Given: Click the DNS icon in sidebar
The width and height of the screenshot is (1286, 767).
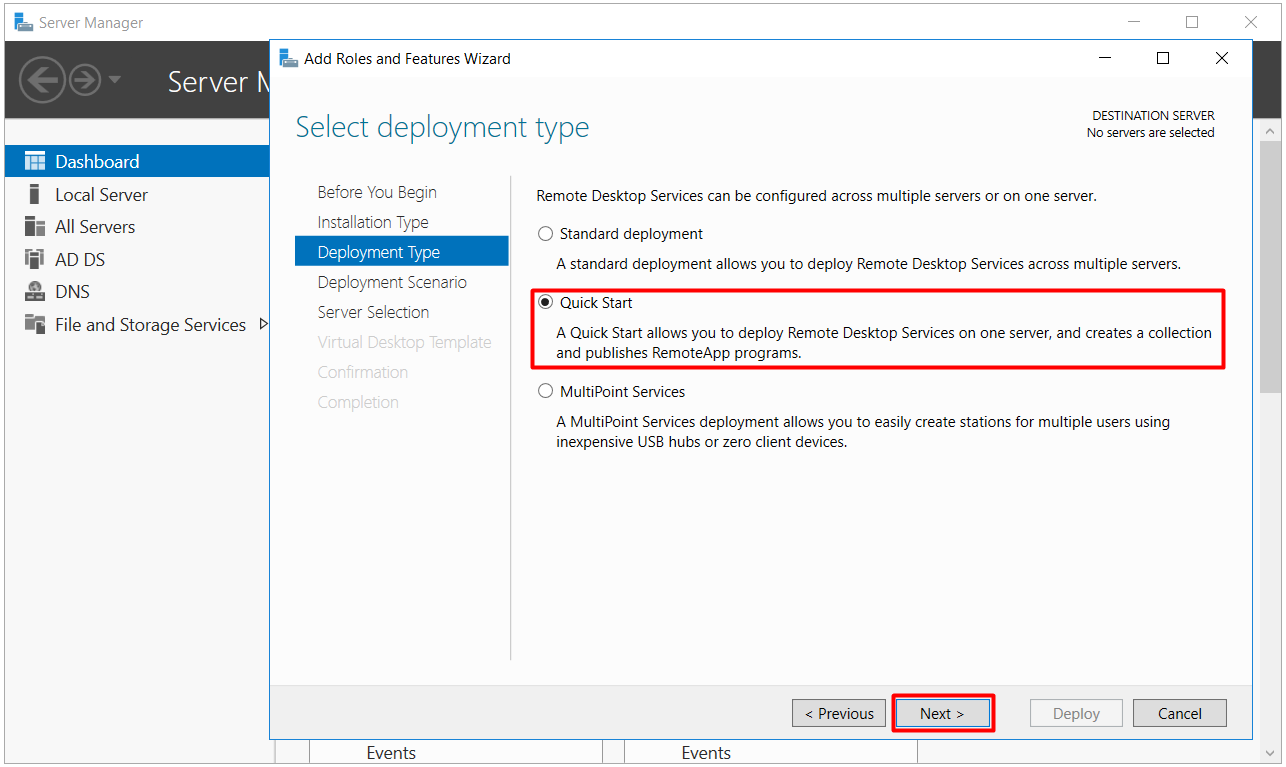Looking at the screenshot, I should (35, 292).
